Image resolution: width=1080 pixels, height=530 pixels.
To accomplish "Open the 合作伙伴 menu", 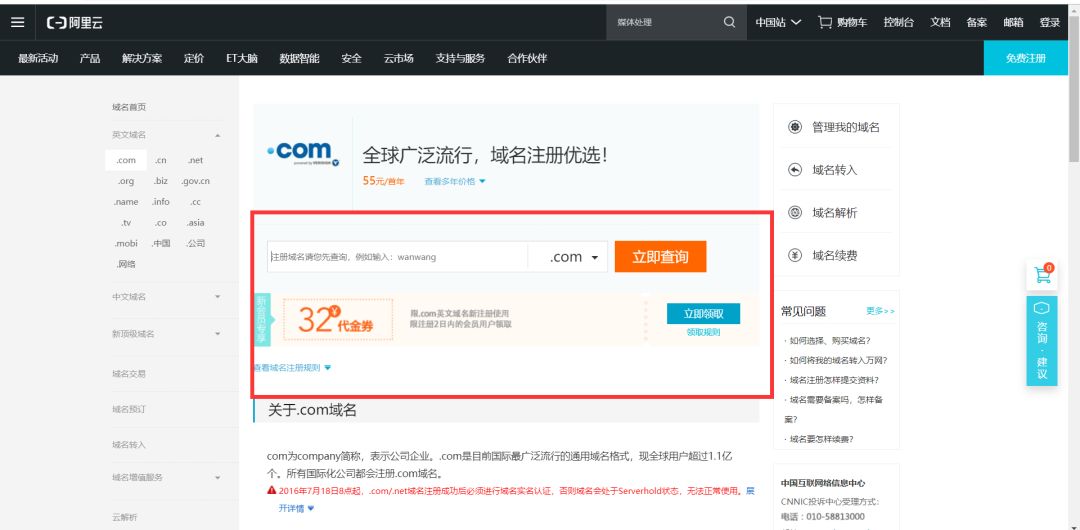I will [527, 59].
